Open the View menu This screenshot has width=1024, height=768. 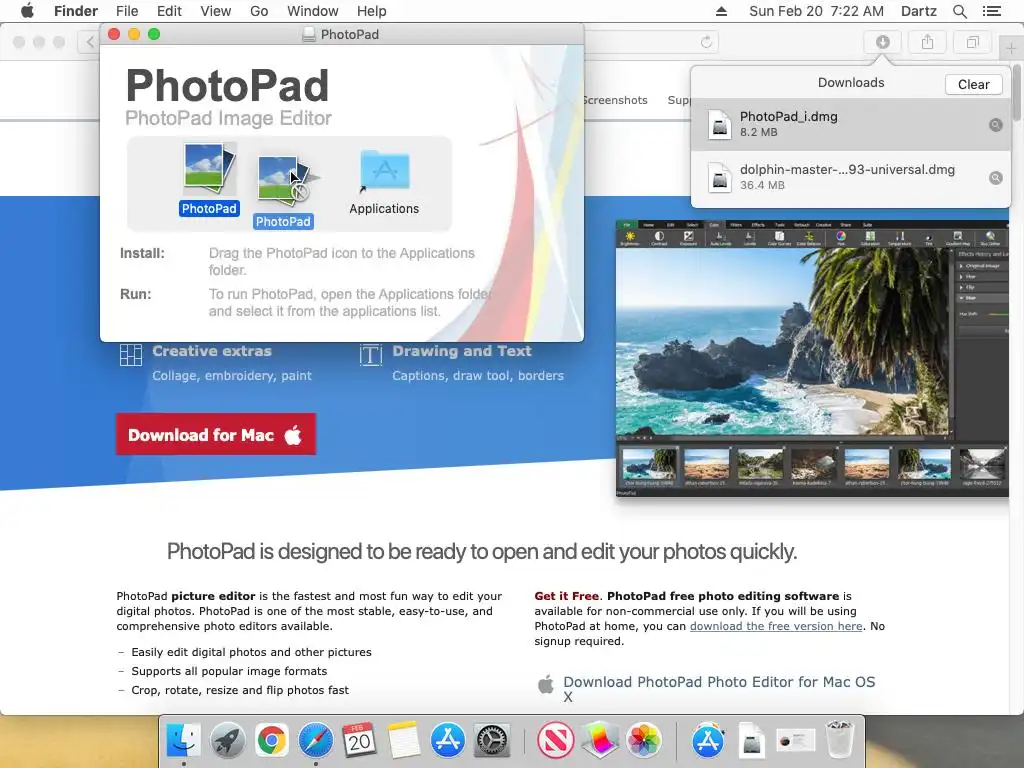(216, 11)
